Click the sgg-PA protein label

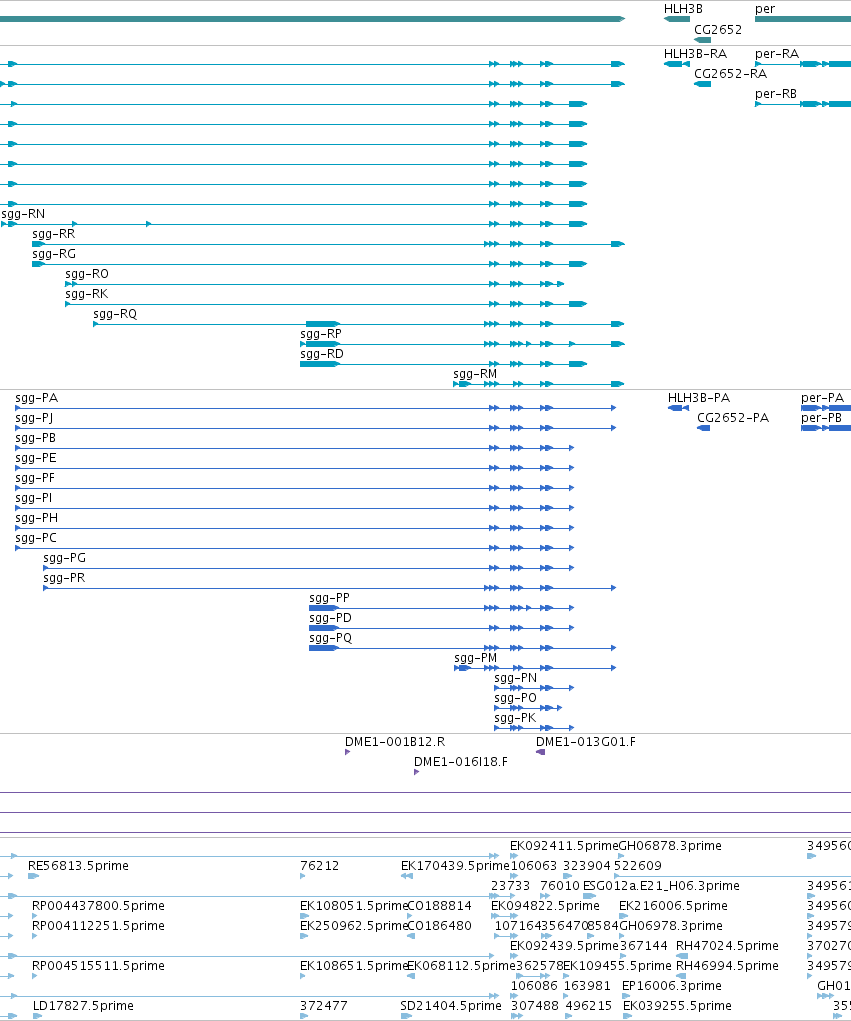point(36,398)
